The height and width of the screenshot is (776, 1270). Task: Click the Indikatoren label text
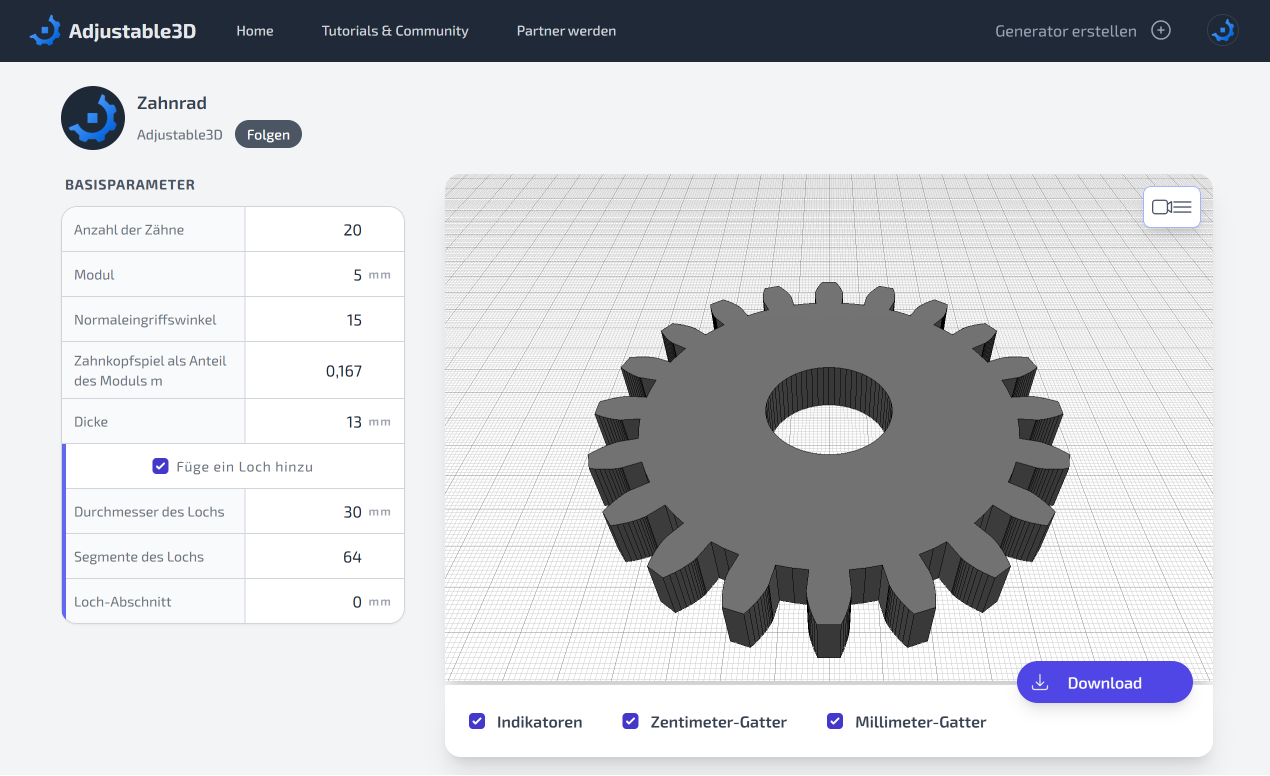coord(539,721)
